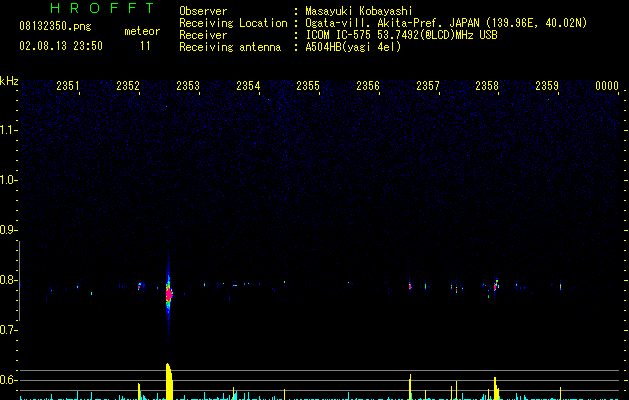Click the 0000 time marker
This screenshot has width=629, height=400.
(x=607, y=85)
